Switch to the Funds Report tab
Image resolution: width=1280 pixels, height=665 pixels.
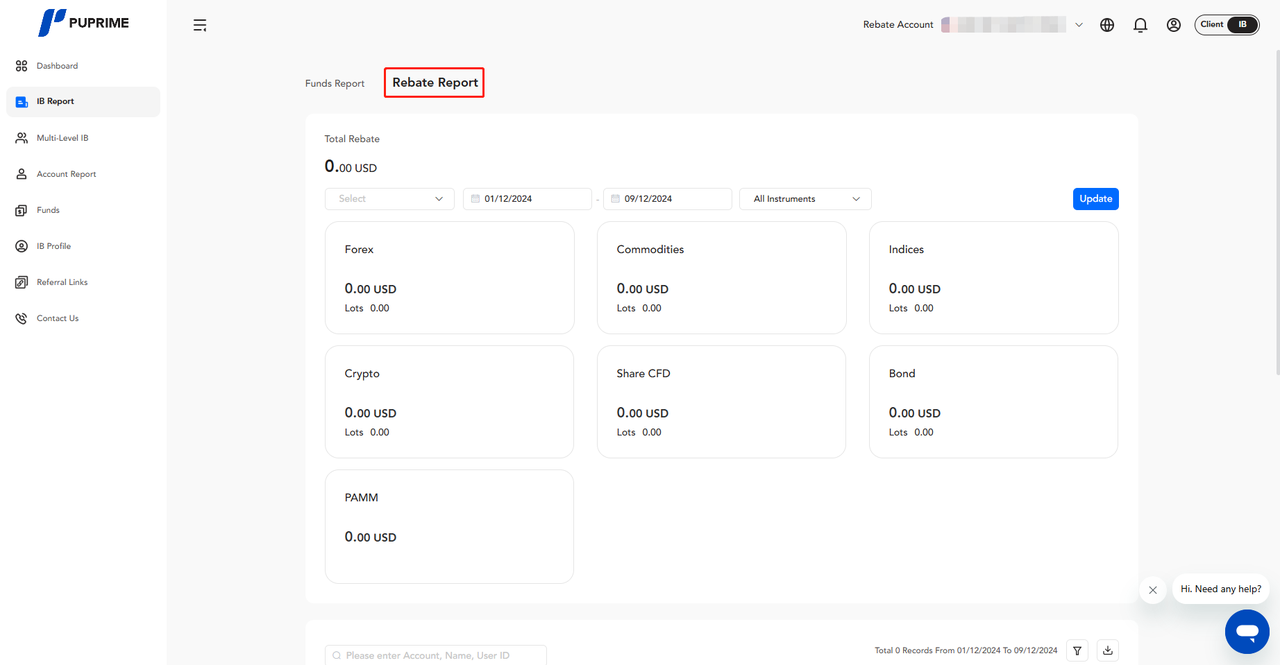pos(335,84)
